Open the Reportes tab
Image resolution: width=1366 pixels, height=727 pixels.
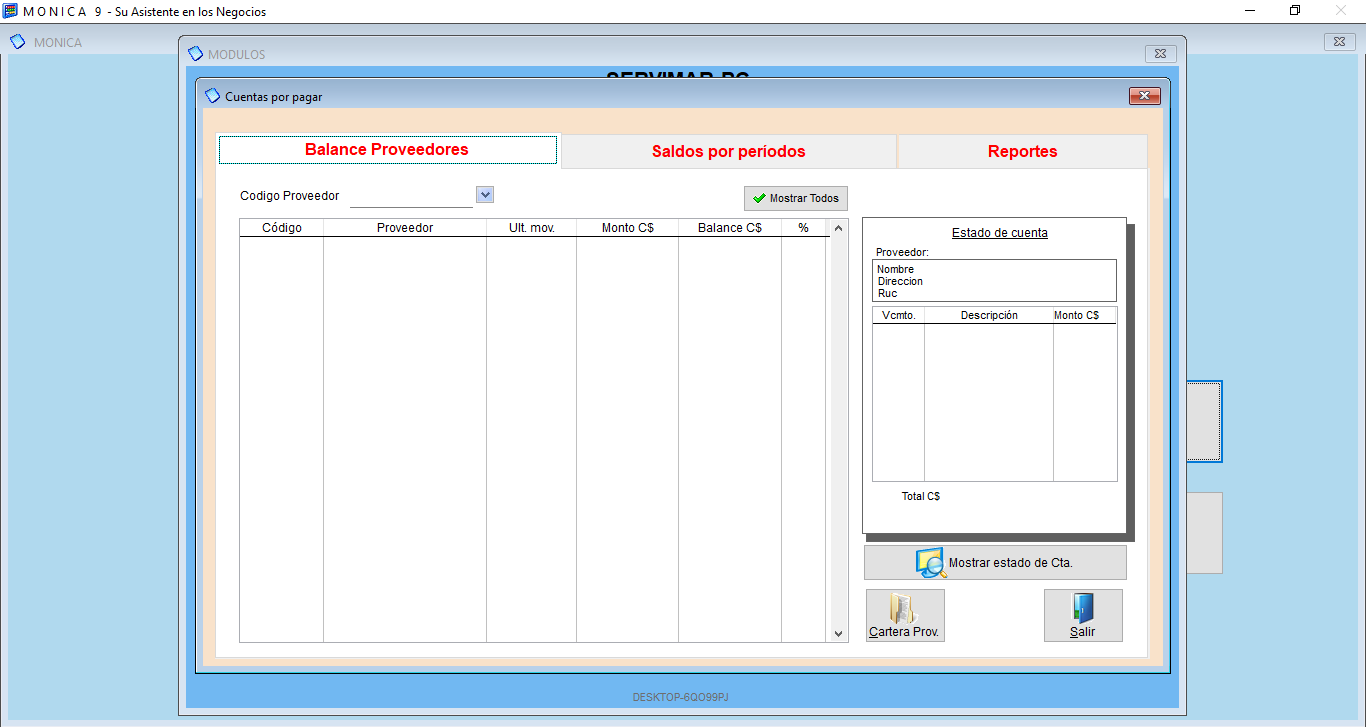(1021, 151)
